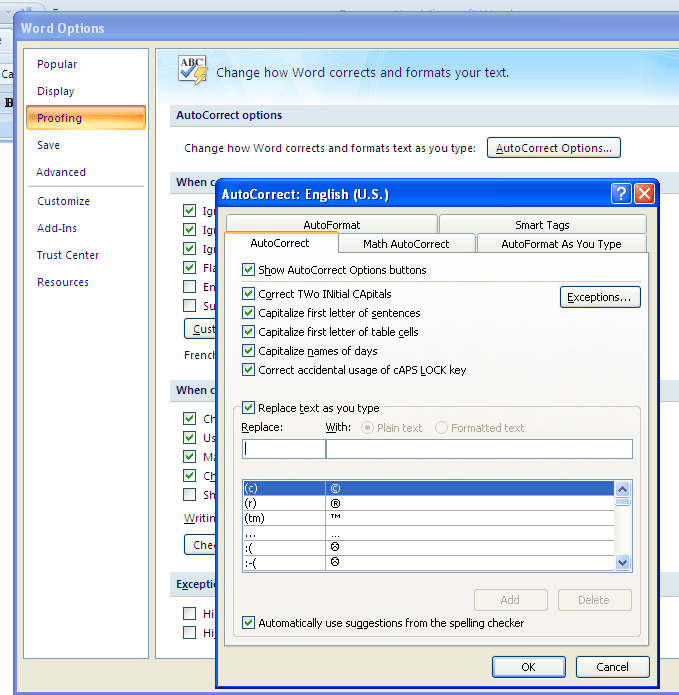
Task: Toggle the Sh checkbox in Word Options
Action: [189, 494]
